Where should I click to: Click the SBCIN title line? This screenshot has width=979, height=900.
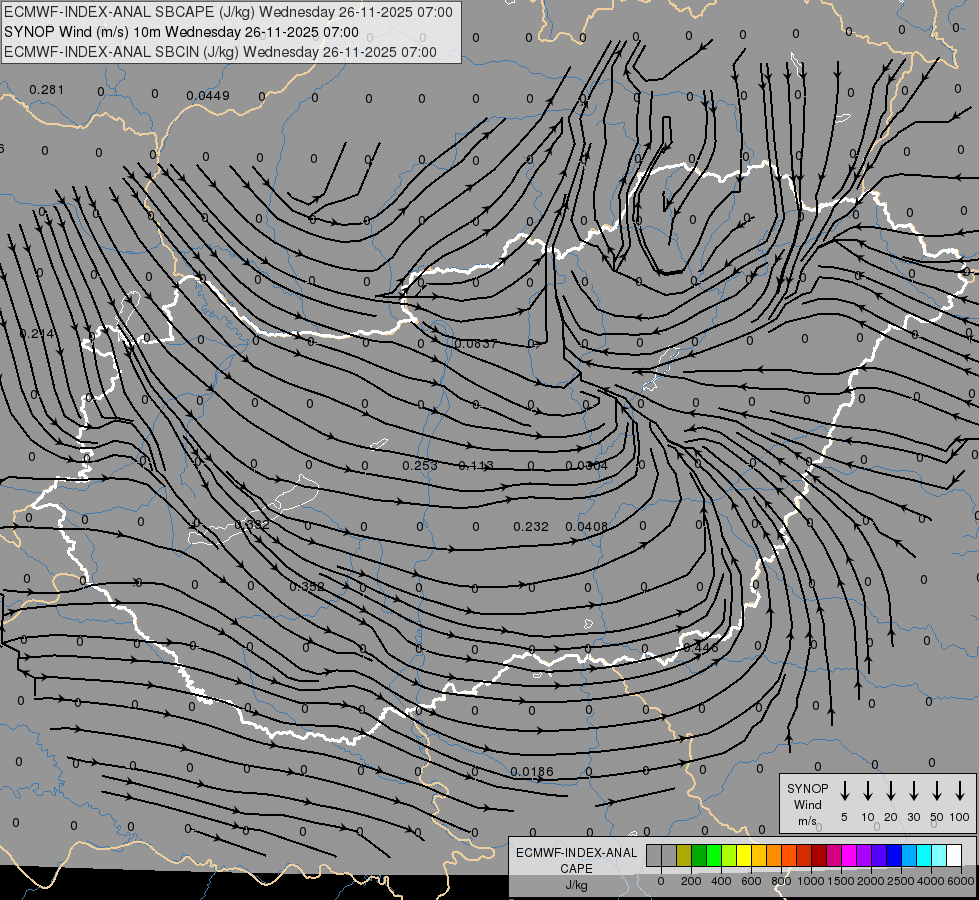[220, 52]
